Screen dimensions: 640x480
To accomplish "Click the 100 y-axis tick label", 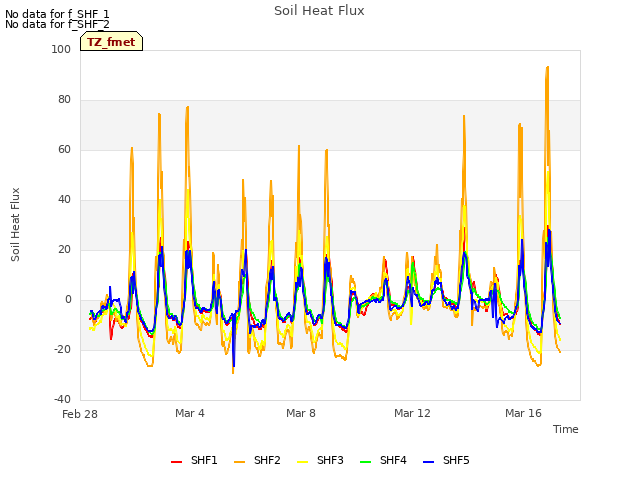I will 61,49.
